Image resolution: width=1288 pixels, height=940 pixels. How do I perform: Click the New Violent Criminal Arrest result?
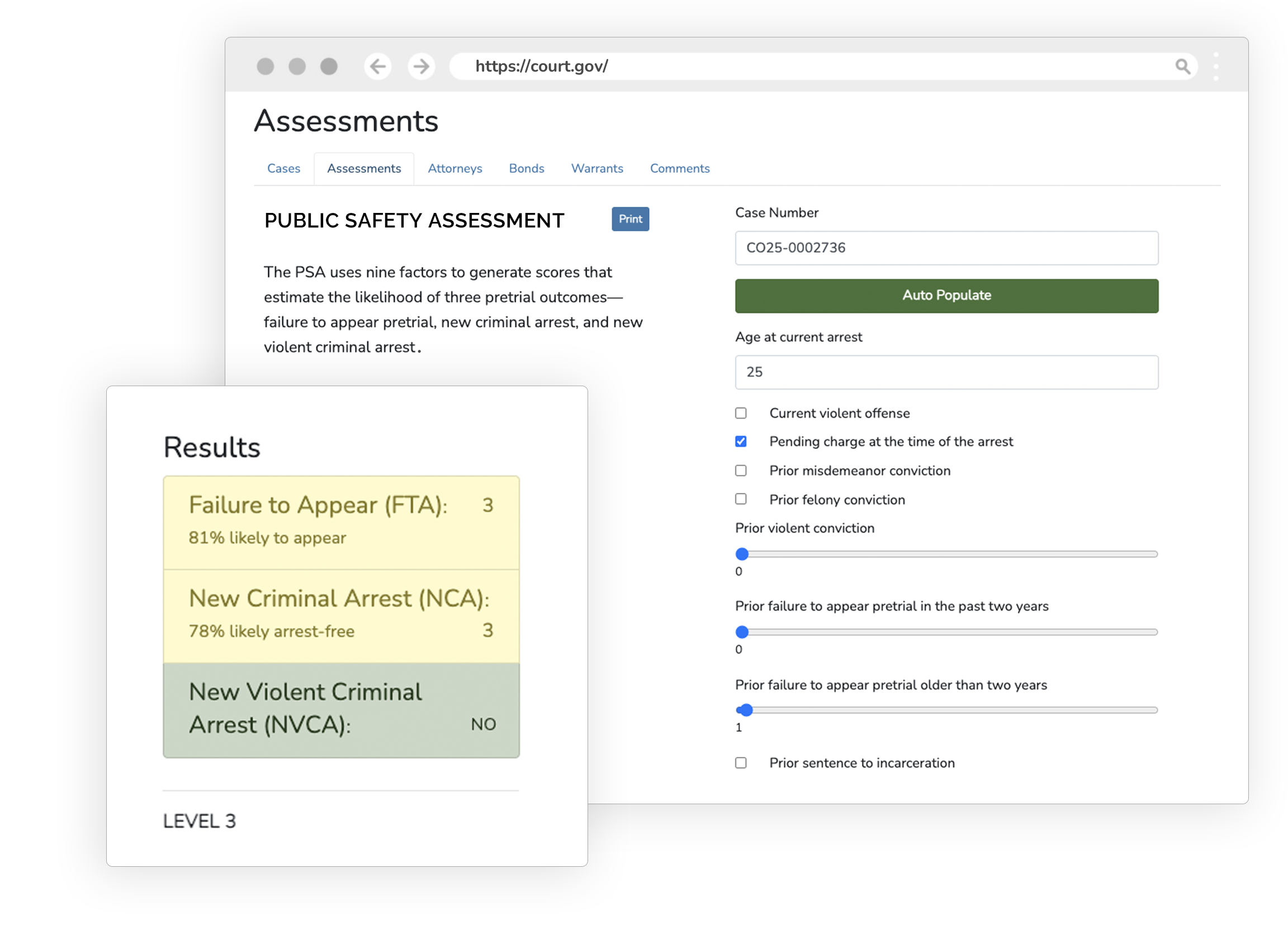pos(341,710)
